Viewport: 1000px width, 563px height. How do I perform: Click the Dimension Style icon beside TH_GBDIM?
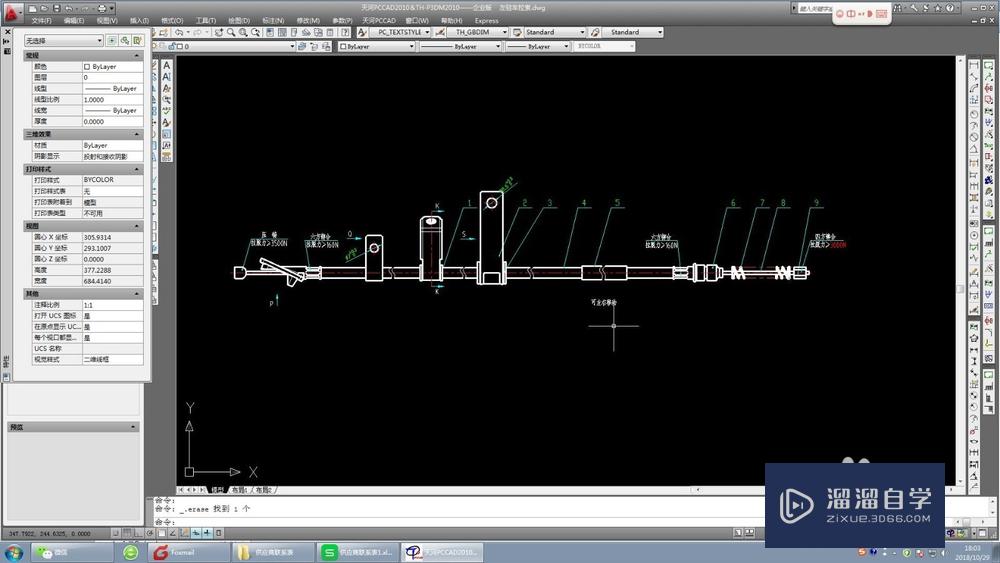pyautogui.click(x=439, y=32)
